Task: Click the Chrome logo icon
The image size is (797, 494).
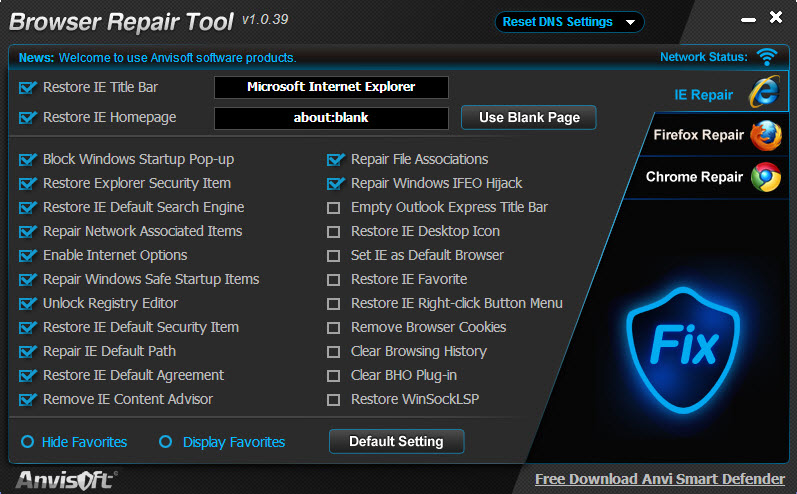Action: [766, 177]
